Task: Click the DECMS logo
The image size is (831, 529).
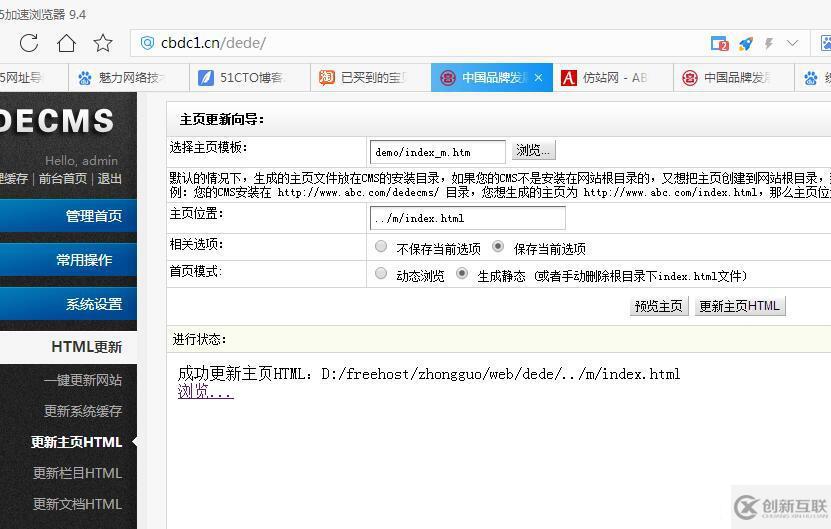Action: [x=57, y=121]
